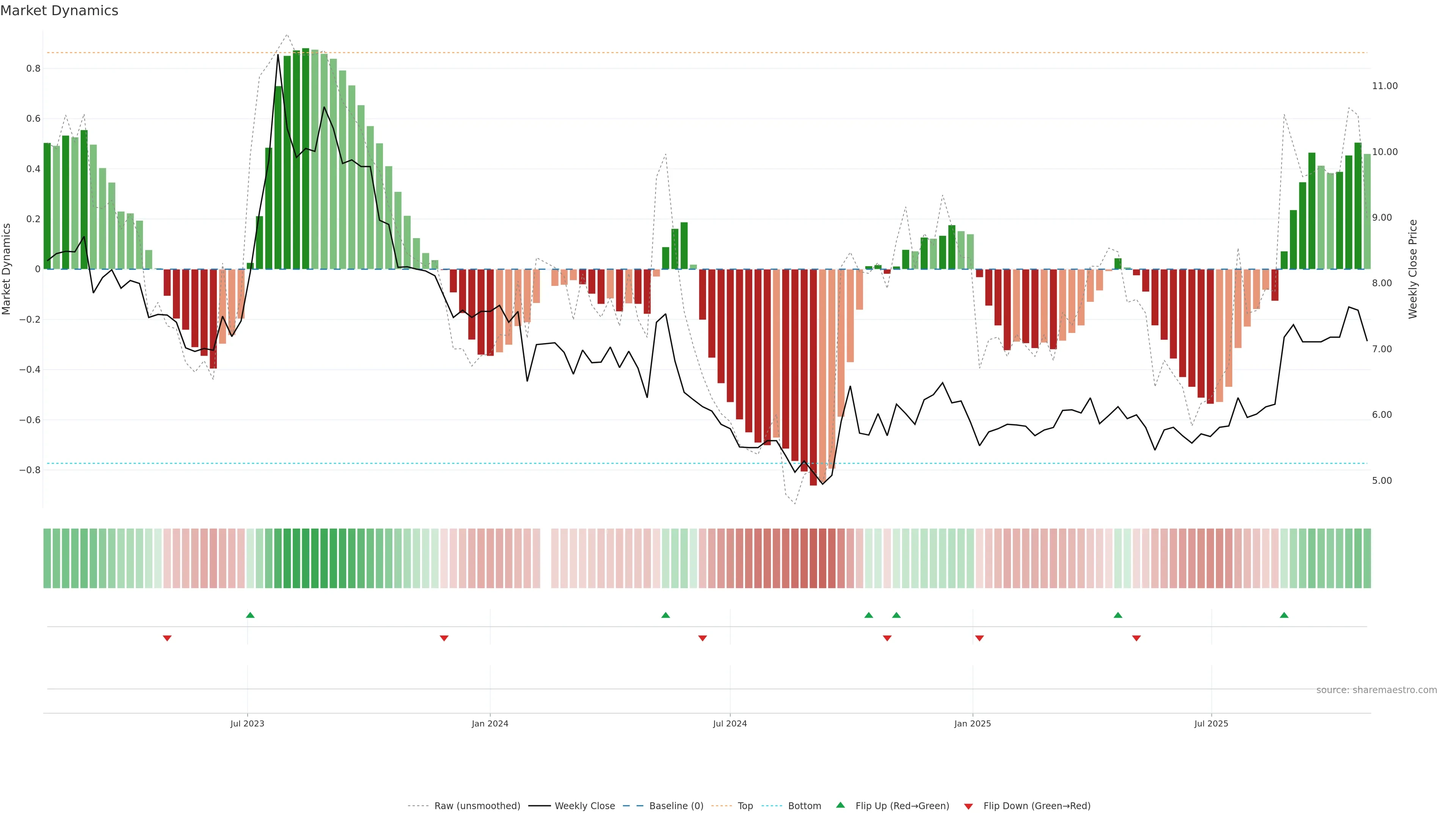
Task: Click the Weekly Close Price axis title
Action: (1412, 269)
